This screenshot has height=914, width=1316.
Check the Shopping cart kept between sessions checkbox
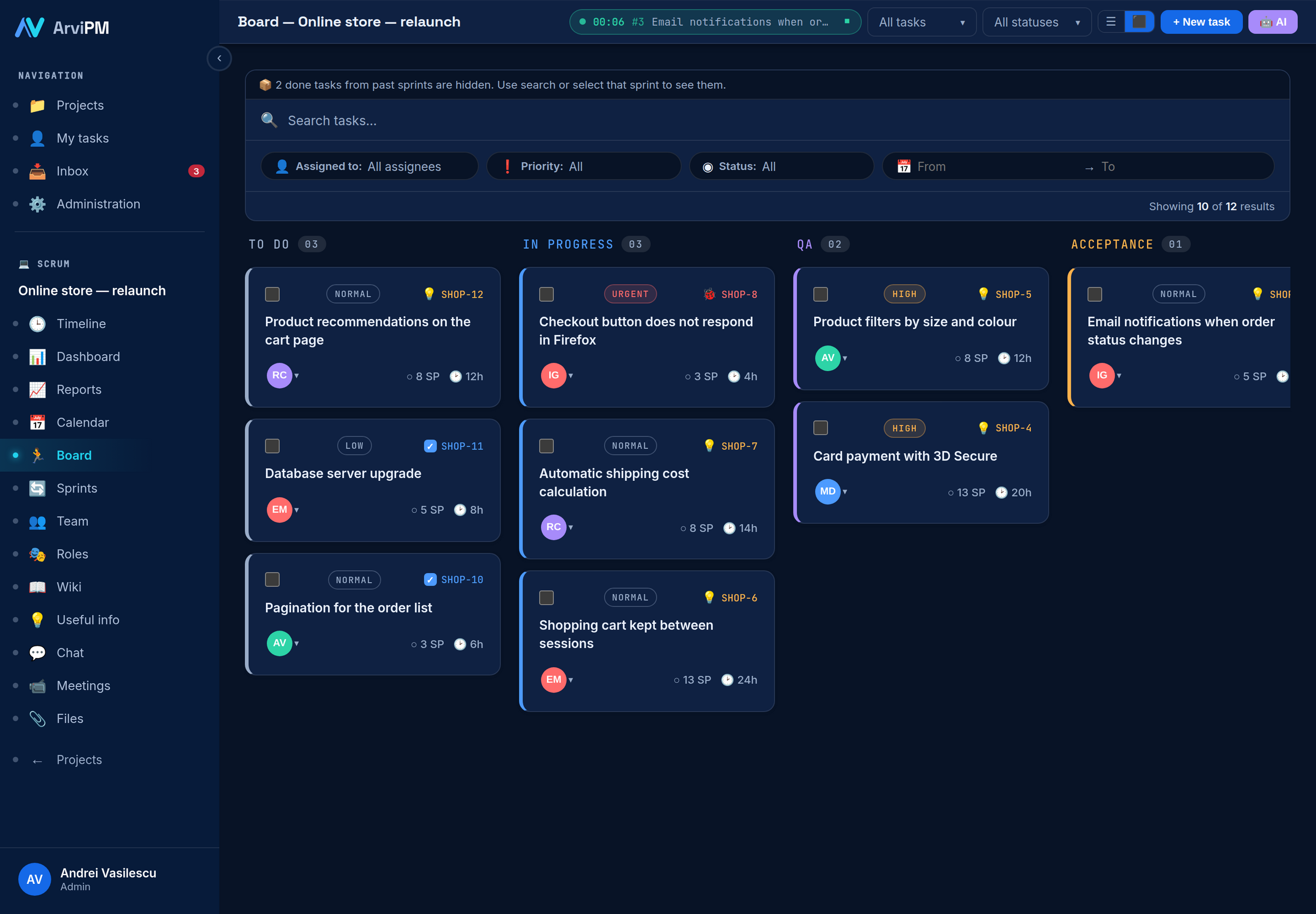(x=546, y=598)
